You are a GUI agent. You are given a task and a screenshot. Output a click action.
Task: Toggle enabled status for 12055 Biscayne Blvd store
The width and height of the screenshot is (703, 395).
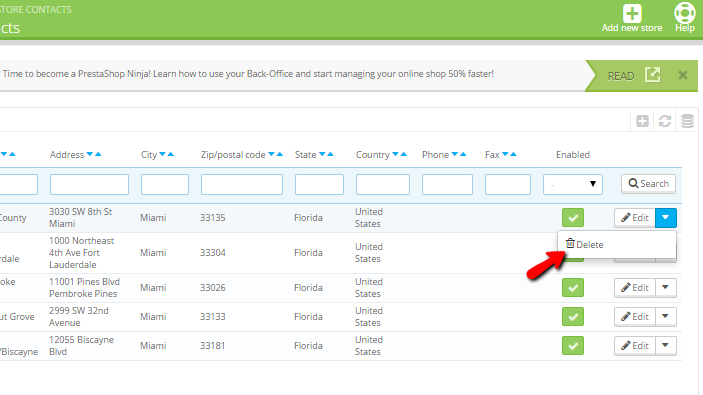pos(573,346)
